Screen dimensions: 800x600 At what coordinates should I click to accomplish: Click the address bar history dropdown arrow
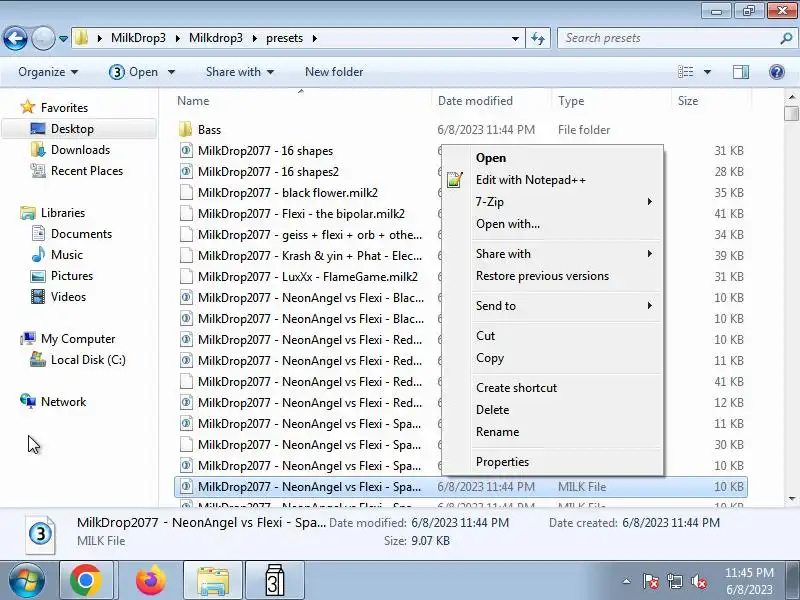515,39
